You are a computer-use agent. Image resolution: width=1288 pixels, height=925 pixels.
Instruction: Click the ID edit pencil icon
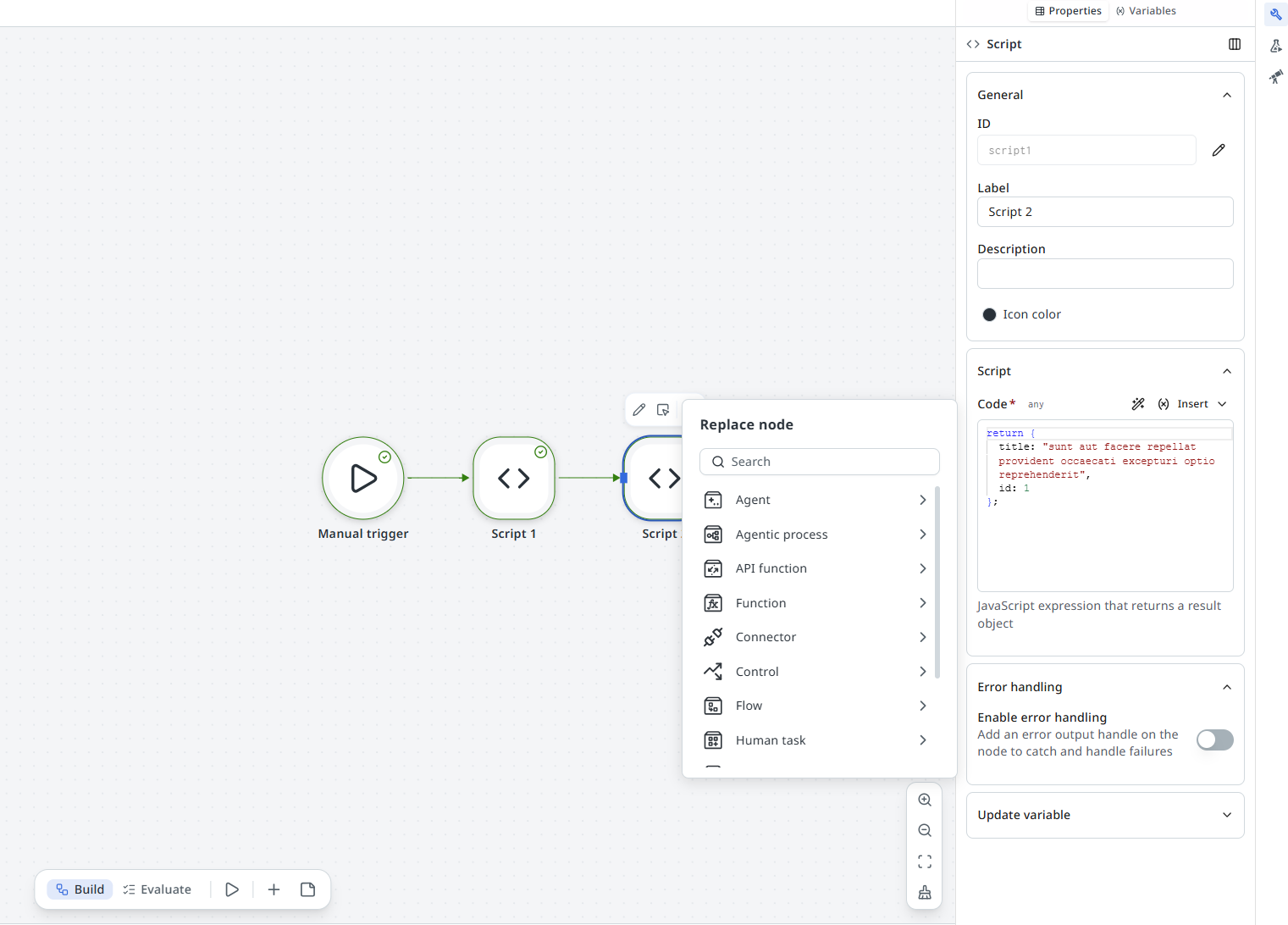[x=1219, y=150]
